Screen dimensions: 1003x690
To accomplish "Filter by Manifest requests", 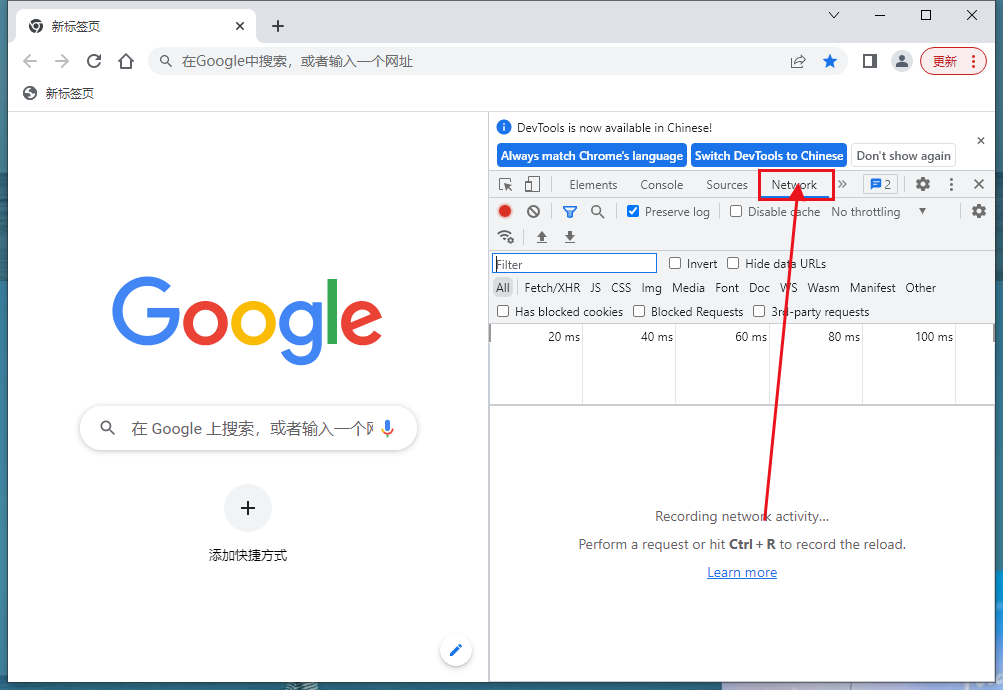I will coord(873,288).
